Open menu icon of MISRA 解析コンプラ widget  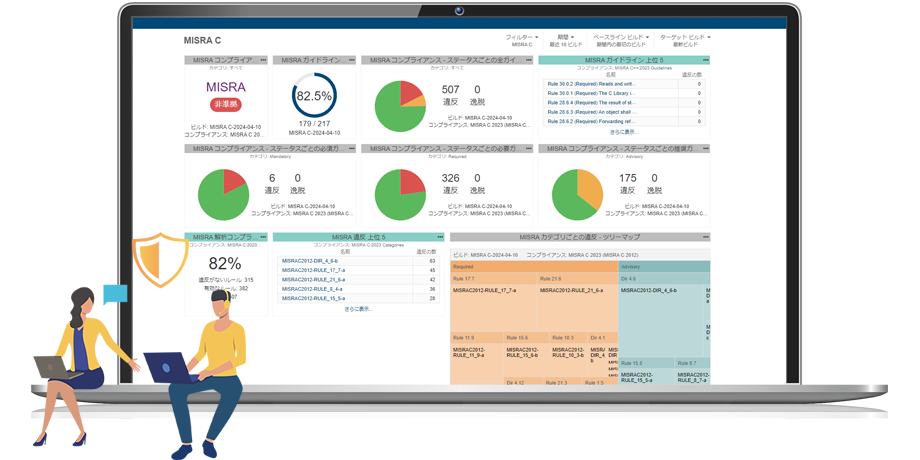pyautogui.click(x=263, y=237)
